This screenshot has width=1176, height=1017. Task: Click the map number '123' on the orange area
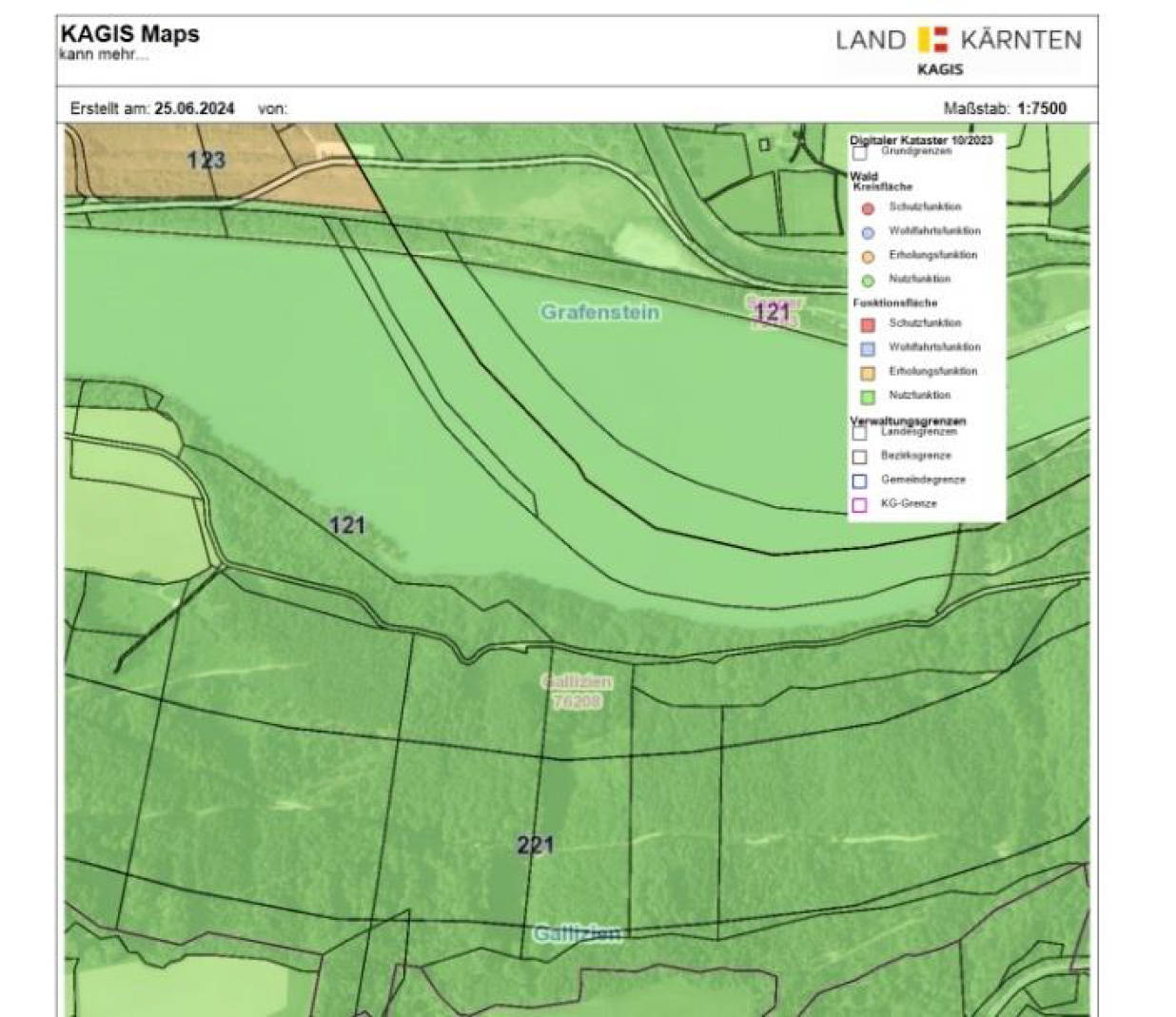click(x=206, y=160)
